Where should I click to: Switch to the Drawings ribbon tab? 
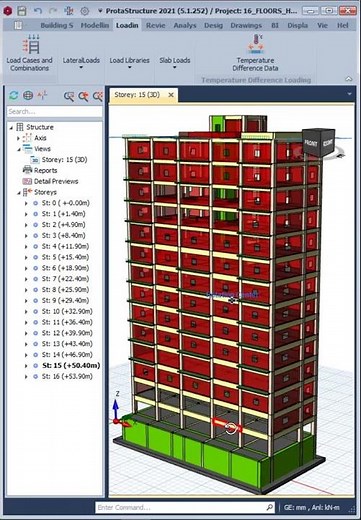click(x=246, y=25)
